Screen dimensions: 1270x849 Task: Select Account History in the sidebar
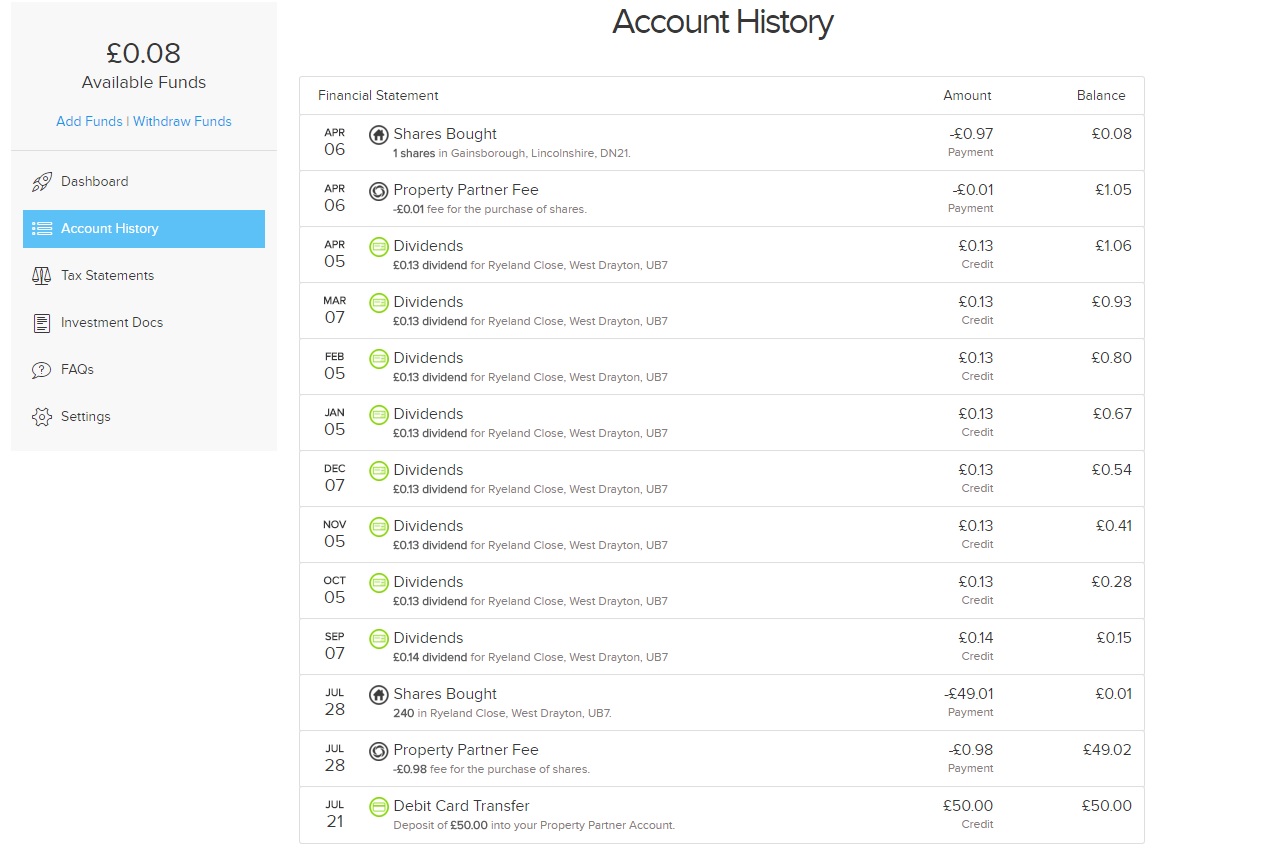tap(144, 229)
